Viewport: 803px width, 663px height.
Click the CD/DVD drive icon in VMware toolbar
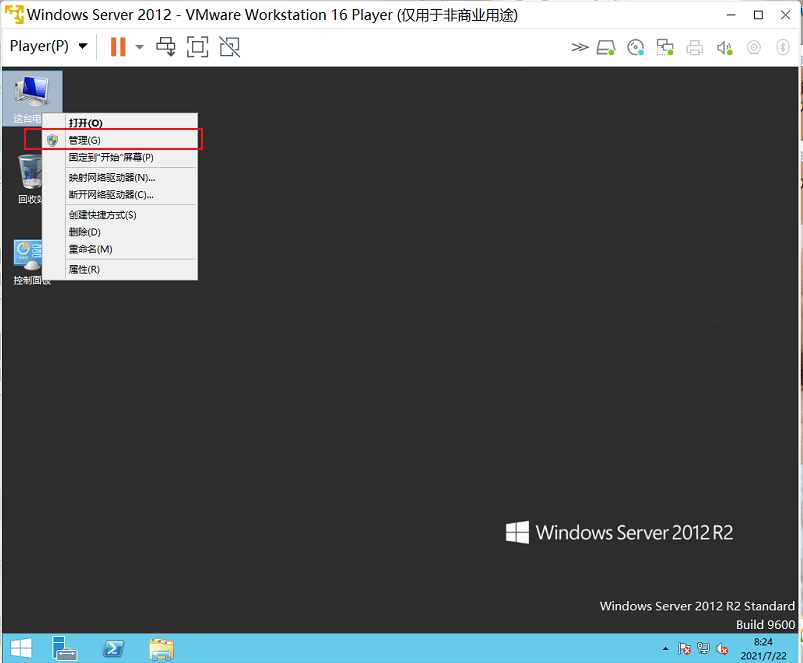coord(635,46)
